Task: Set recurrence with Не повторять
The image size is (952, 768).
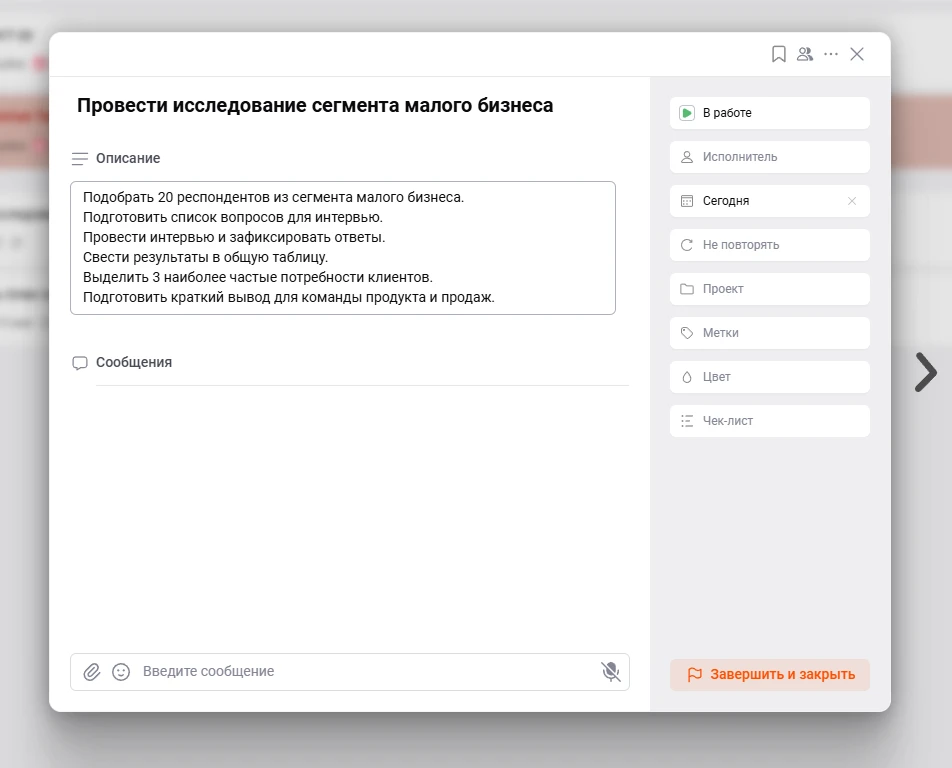Action: click(769, 245)
